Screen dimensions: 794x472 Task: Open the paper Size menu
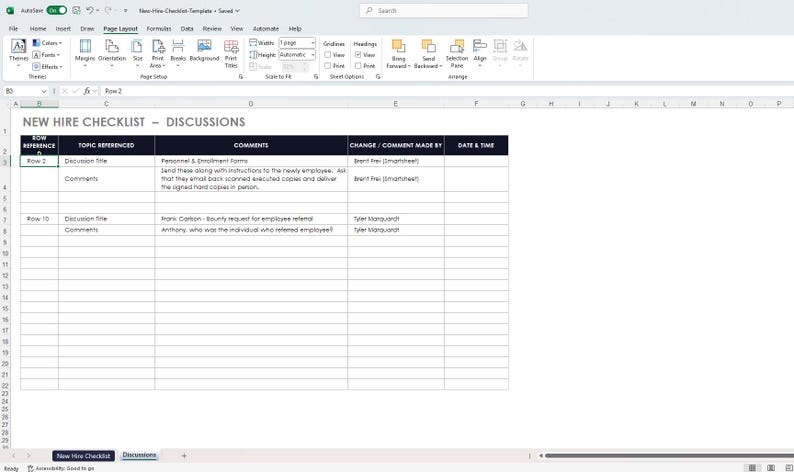(137, 53)
